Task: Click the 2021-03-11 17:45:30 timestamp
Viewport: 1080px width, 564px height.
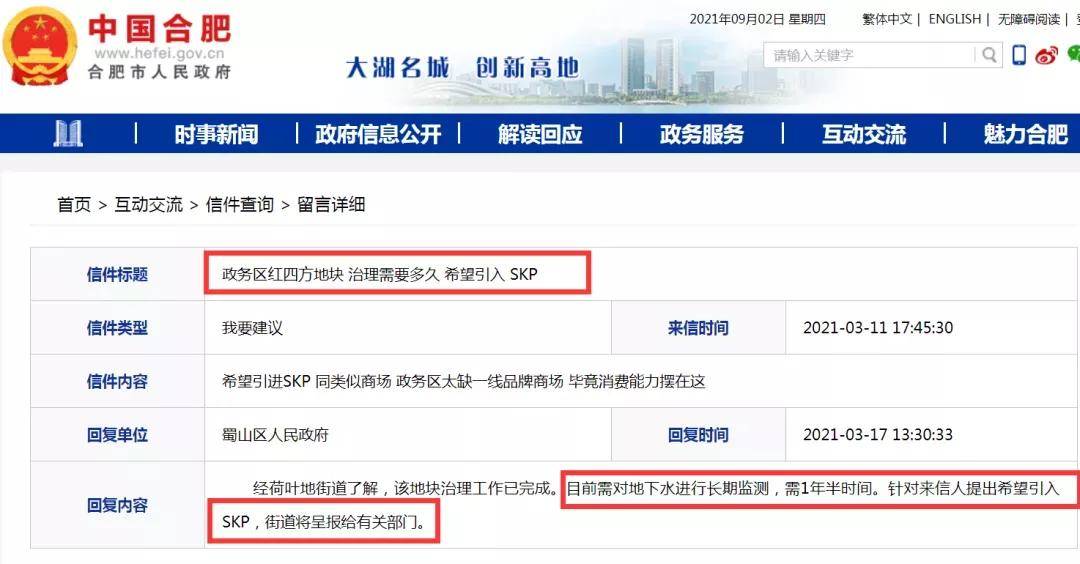Action: point(878,328)
